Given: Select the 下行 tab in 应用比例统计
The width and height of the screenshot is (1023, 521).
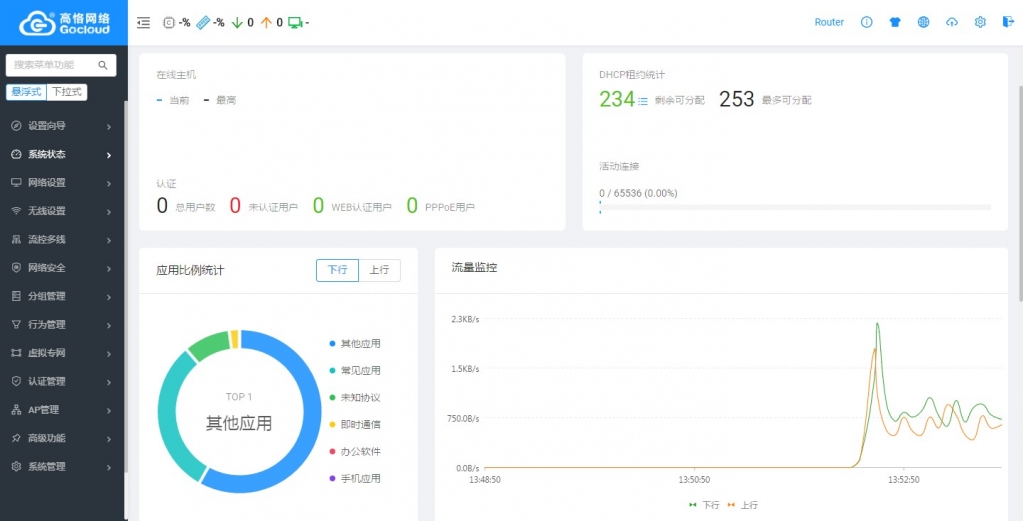Looking at the screenshot, I should click(x=337, y=270).
